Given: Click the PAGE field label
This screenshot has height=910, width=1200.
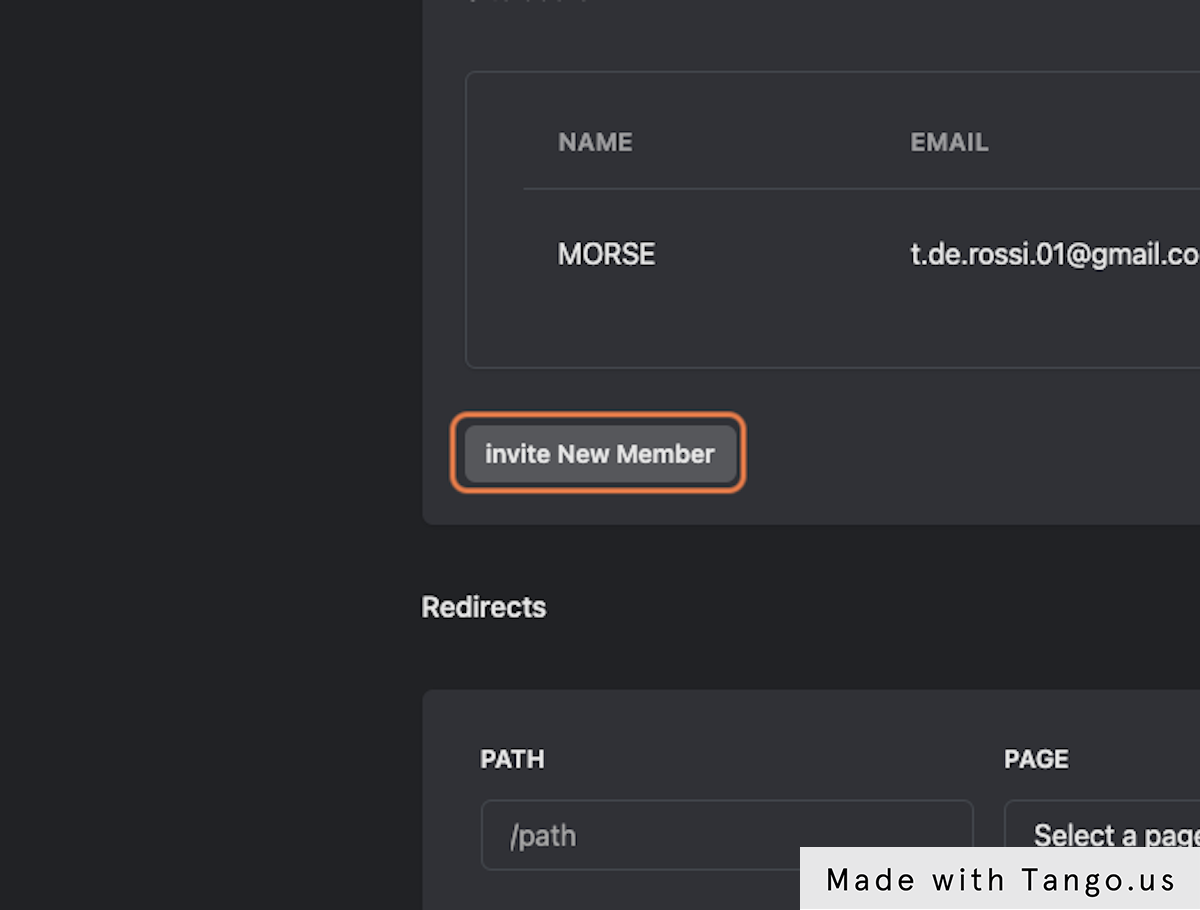Looking at the screenshot, I should [x=1036, y=759].
